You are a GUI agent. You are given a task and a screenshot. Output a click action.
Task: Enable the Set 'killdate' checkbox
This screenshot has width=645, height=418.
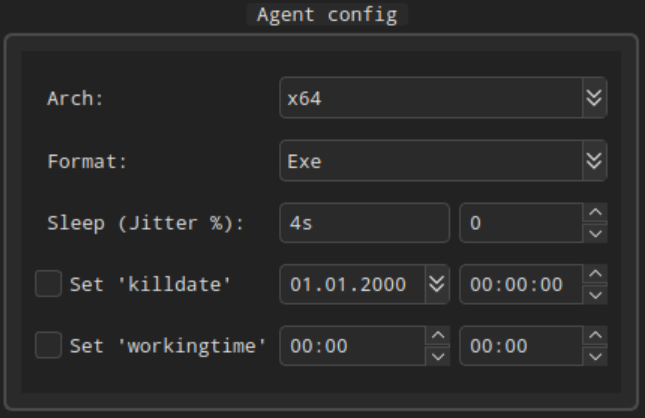click(x=49, y=283)
